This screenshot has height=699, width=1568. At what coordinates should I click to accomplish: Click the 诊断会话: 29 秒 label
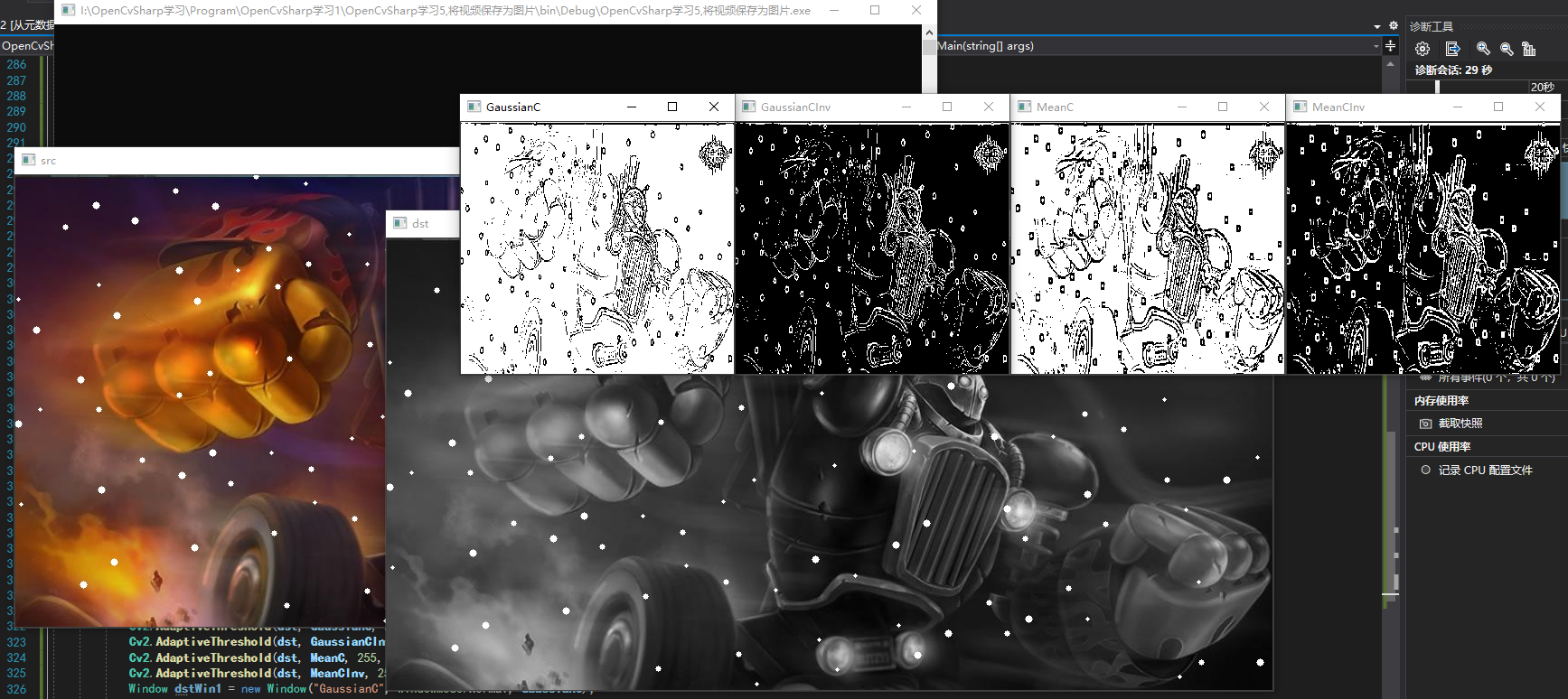(x=1453, y=70)
